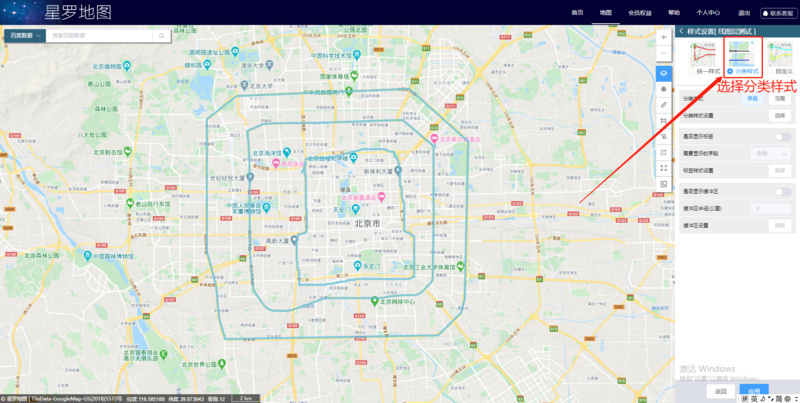Click the 北京网球中心 green marker
Viewport: 800px width, 403px height.
(374, 301)
